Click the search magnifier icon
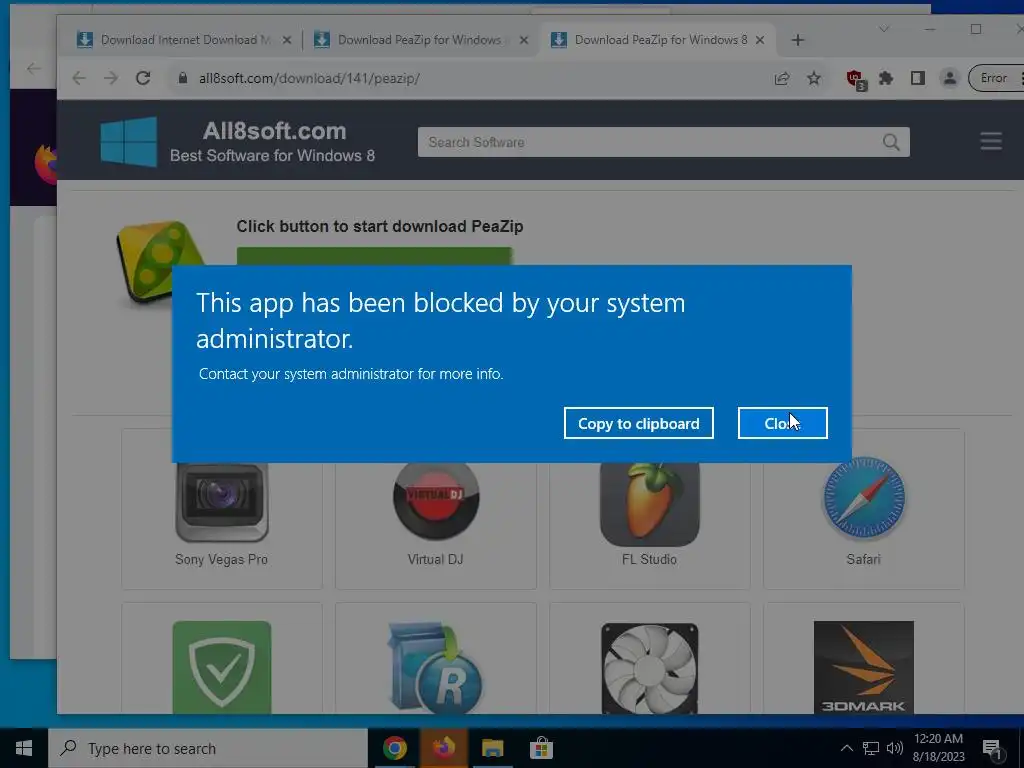 pyautogui.click(x=891, y=142)
